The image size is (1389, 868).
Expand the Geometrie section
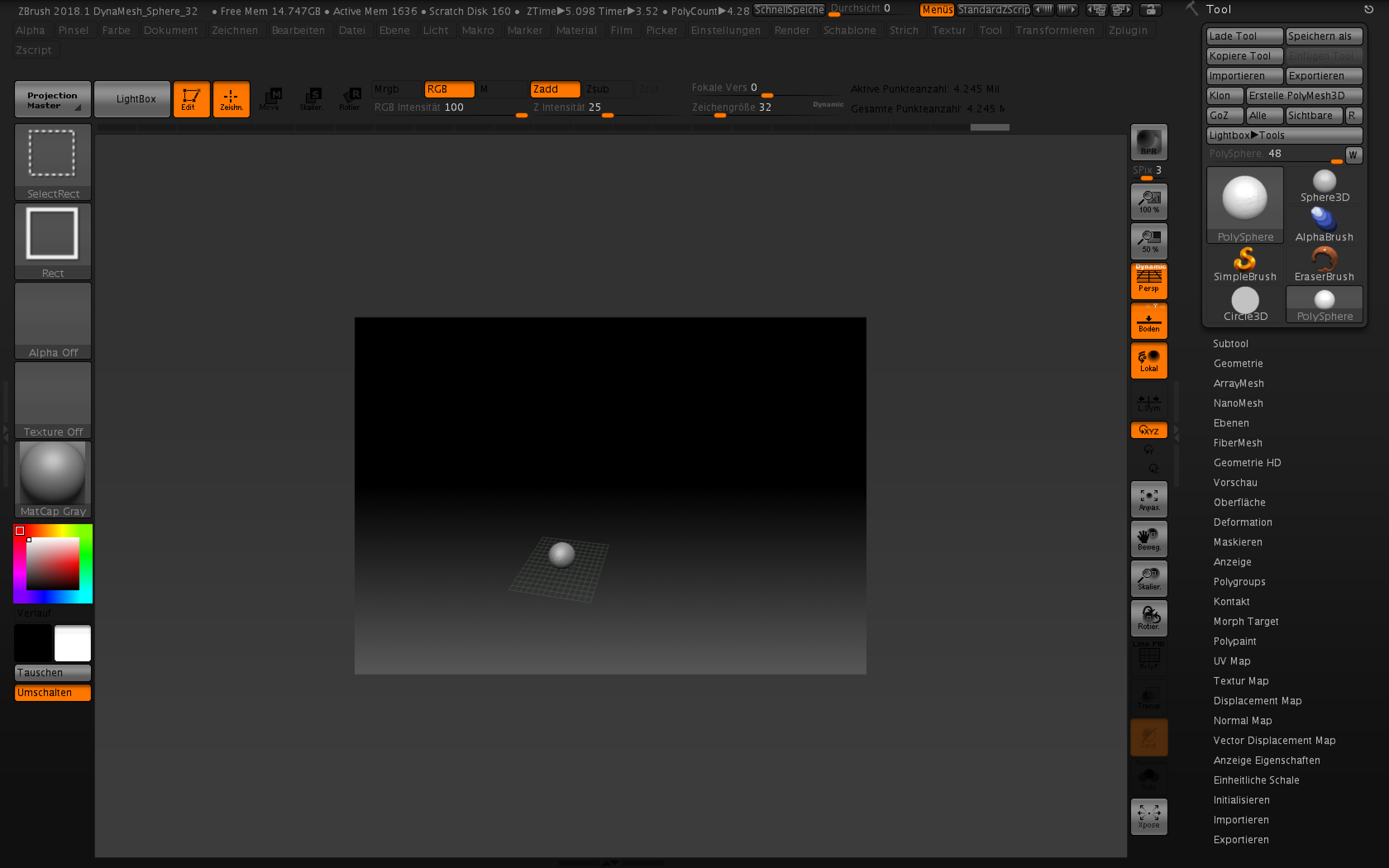tap(1237, 363)
